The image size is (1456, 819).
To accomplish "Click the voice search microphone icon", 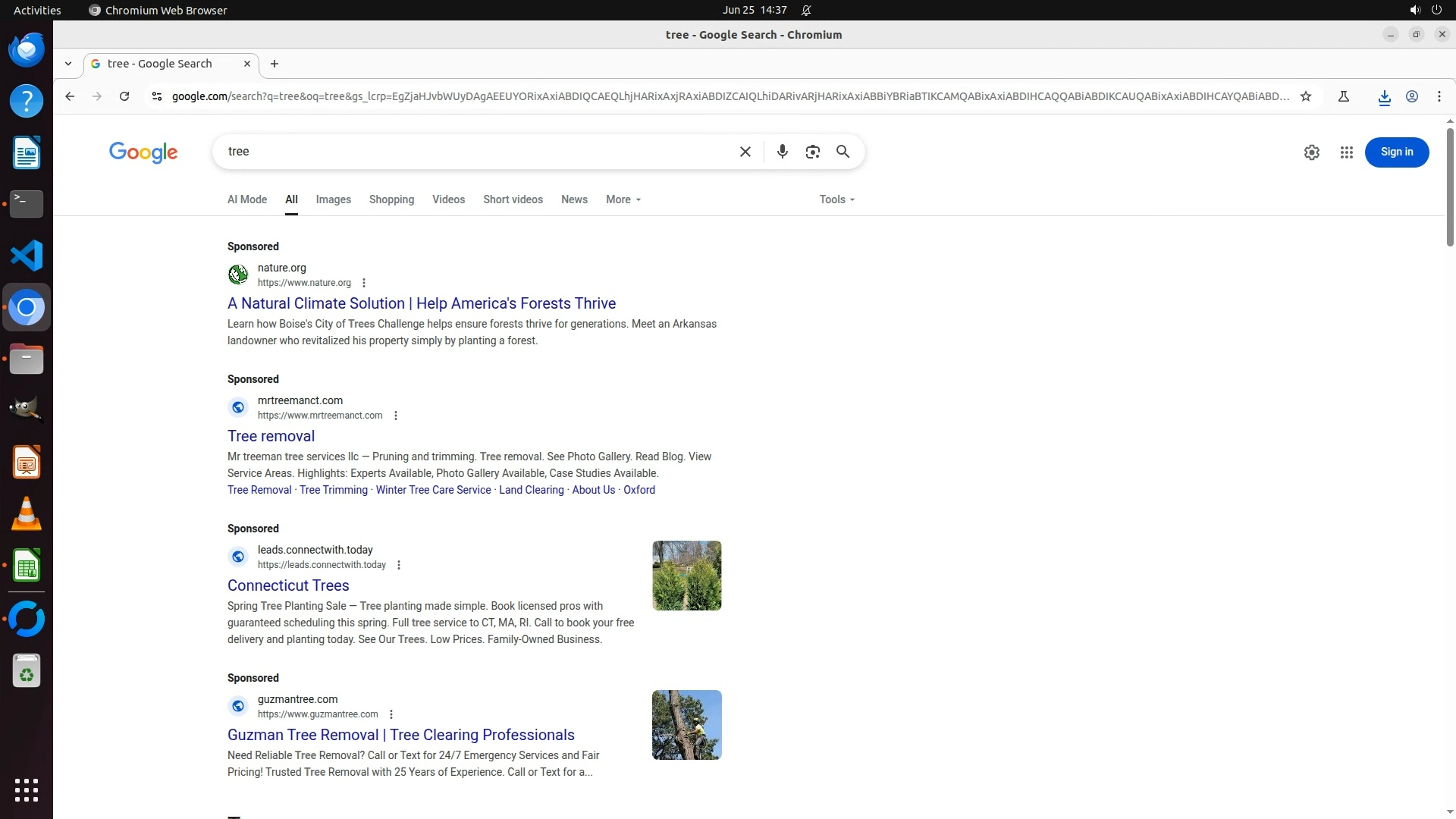I will (x=782, y=152).
